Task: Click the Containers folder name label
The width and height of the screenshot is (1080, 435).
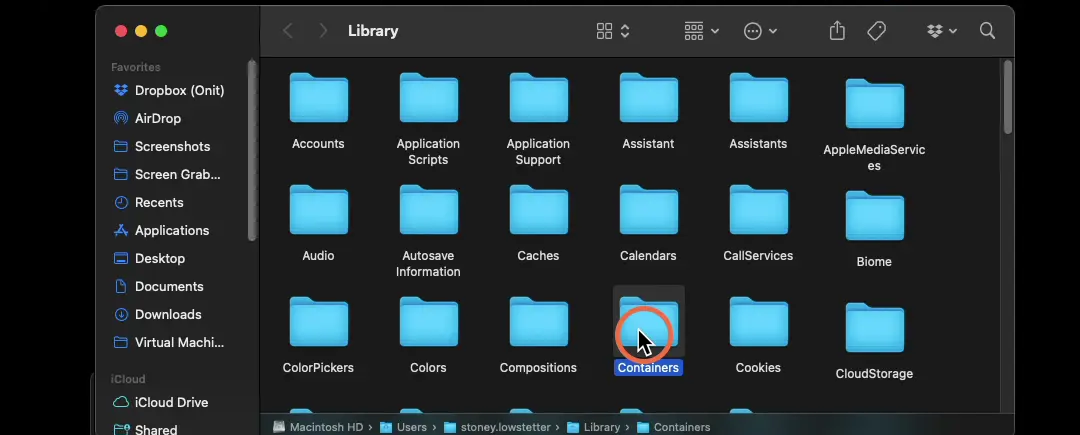Action: point(648,368)
